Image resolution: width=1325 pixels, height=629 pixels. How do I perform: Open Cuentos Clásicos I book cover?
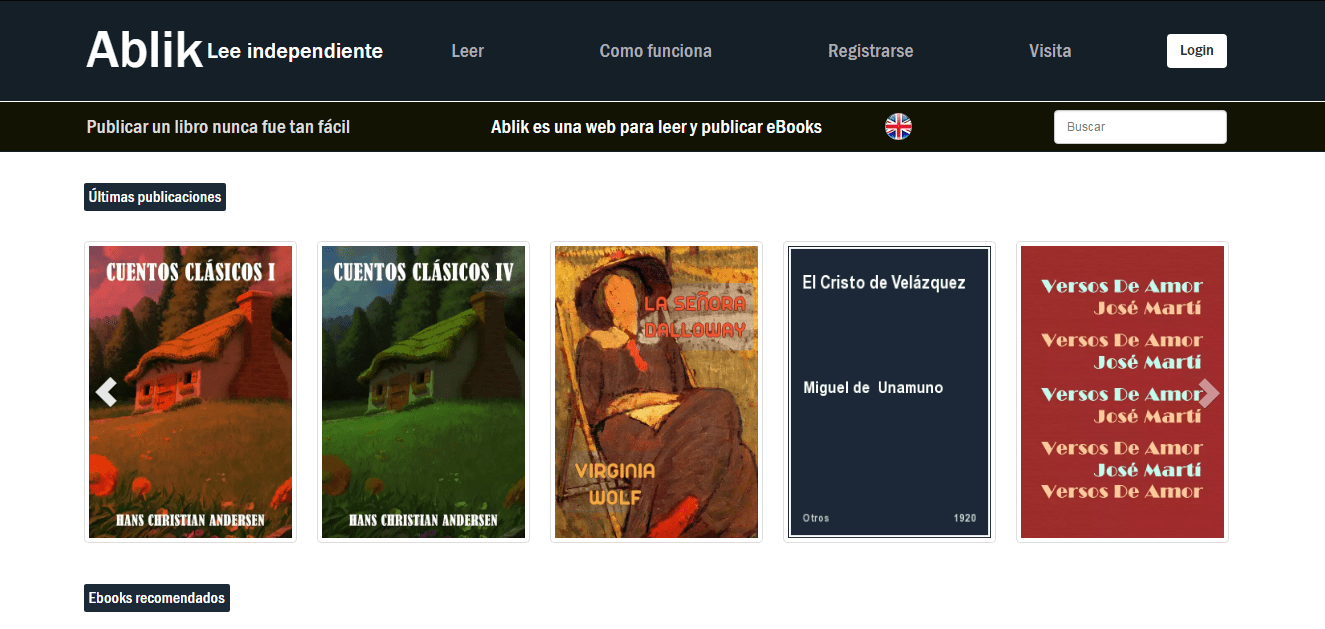[191, 392]
